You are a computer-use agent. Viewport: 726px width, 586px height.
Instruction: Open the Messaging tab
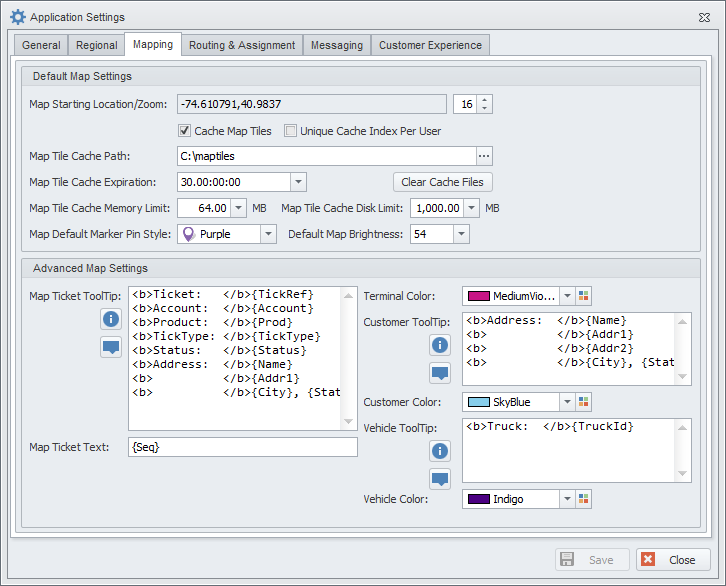pyautogui.click(x=337, y=45)
